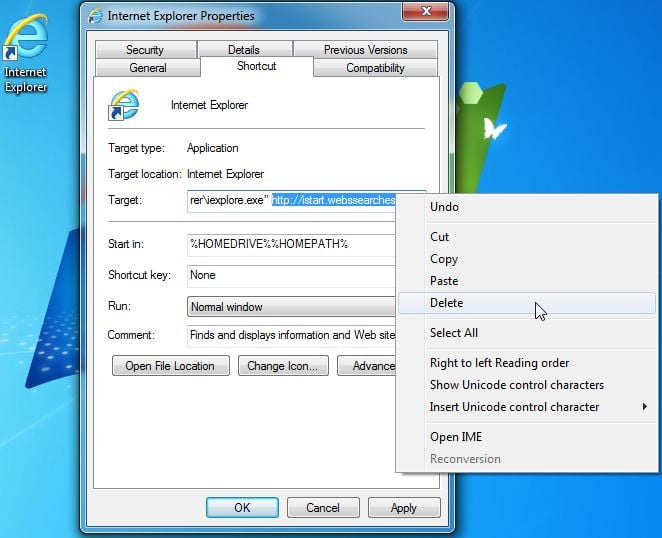Switch to the Compatibility tab
662x538 pixels.
coord(375,68)
